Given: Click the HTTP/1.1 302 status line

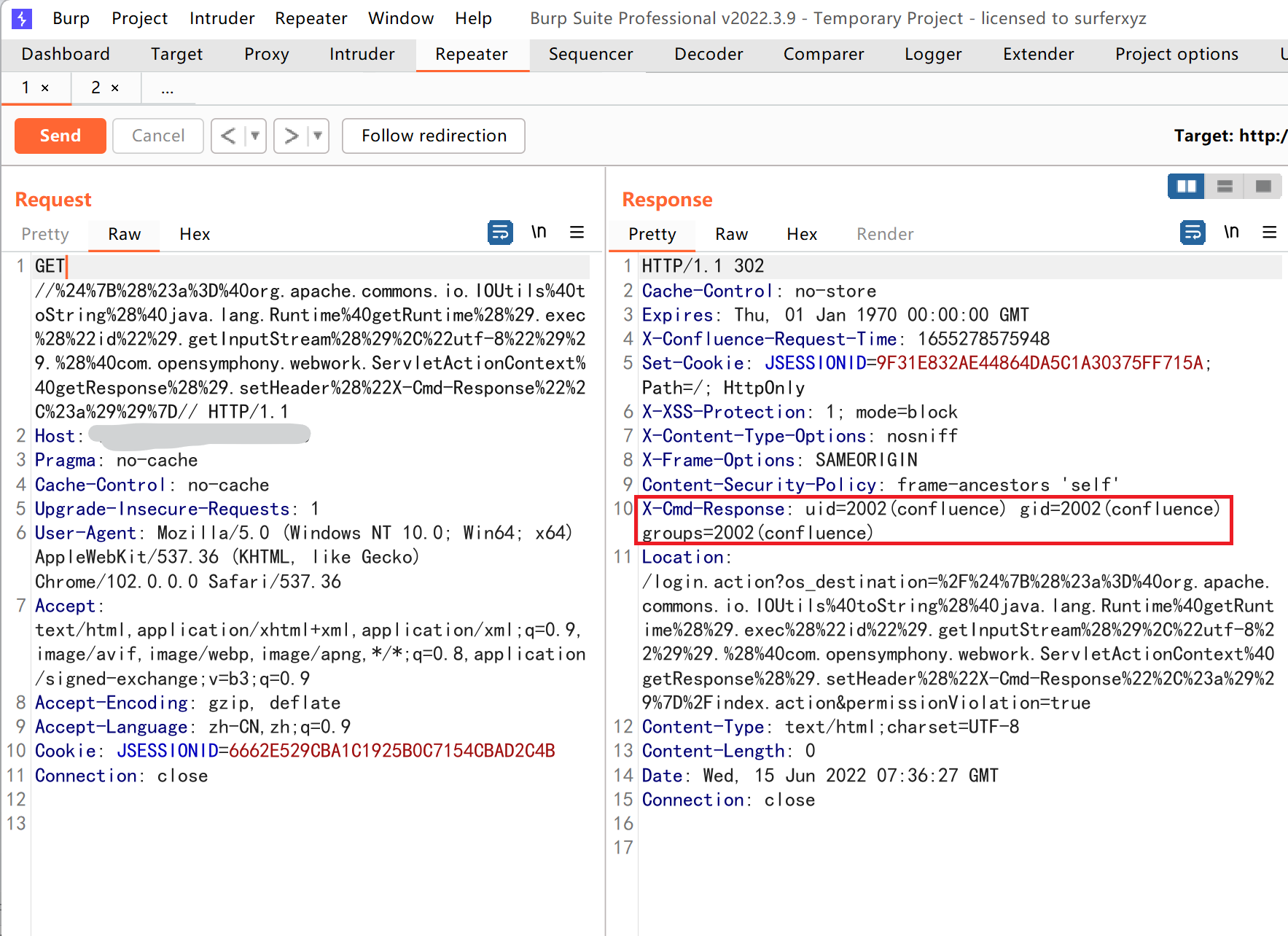Looking at the screenshot, I should pos(703,266).
